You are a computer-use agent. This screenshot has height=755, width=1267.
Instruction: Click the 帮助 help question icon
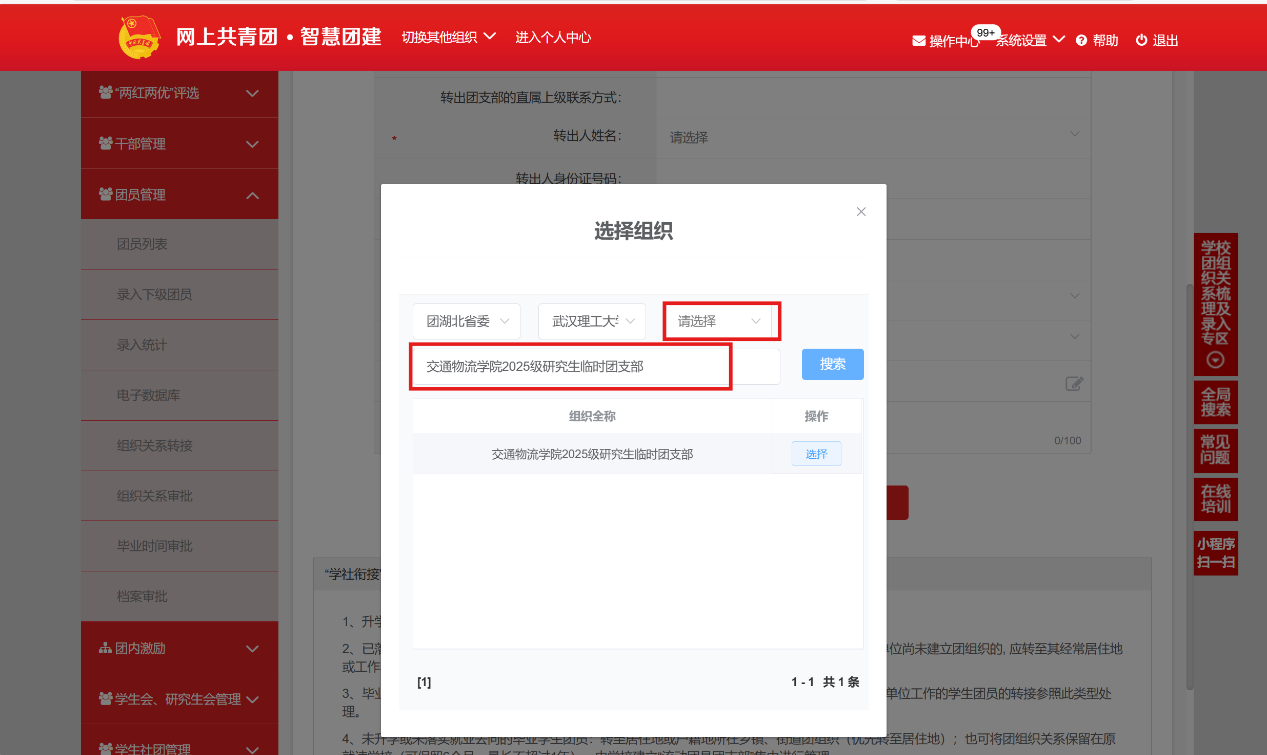pyautogui.click(x=1081, y=41)
